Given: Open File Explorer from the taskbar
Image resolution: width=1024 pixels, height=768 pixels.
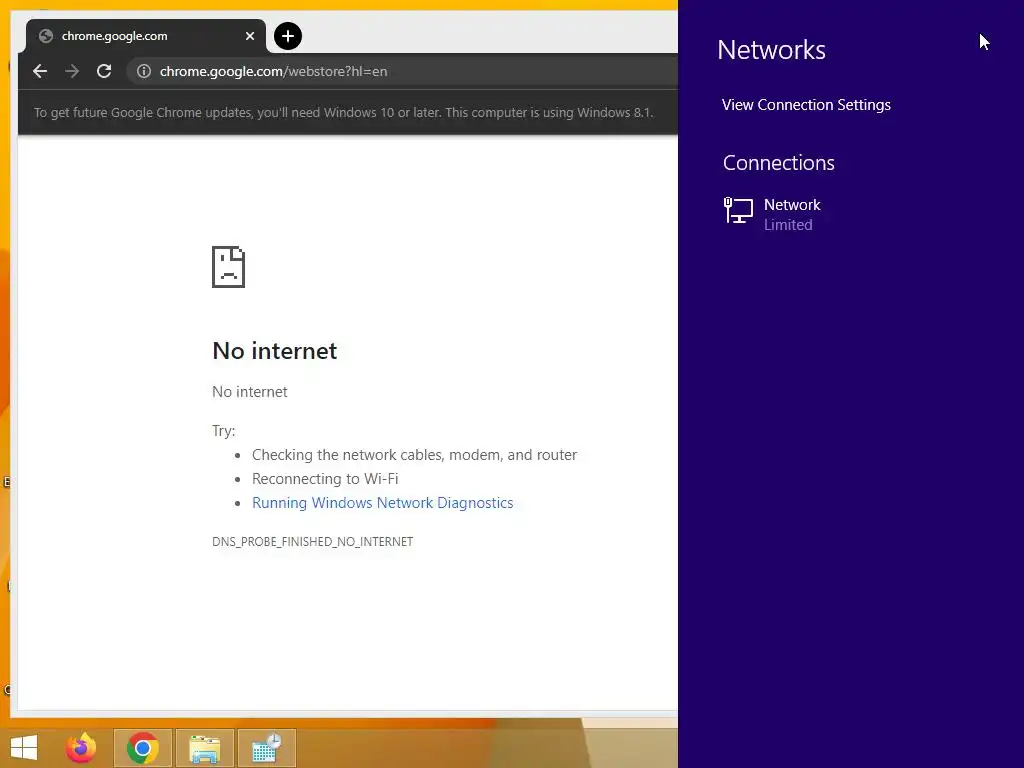Looking at the screenshot, I should click(204, 748).
